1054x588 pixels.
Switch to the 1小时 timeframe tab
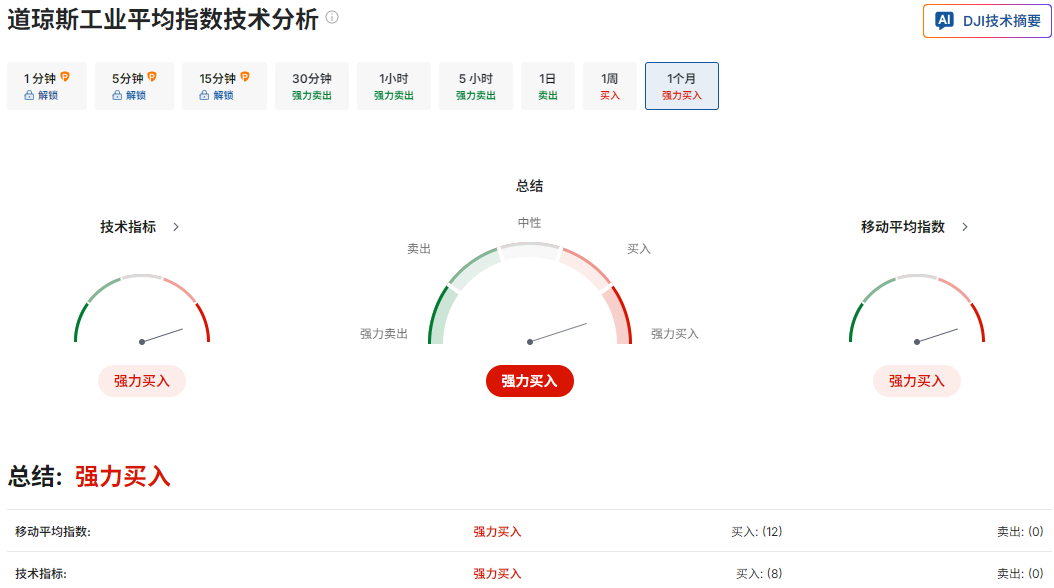pyautogui.click(x=394, y=86)
